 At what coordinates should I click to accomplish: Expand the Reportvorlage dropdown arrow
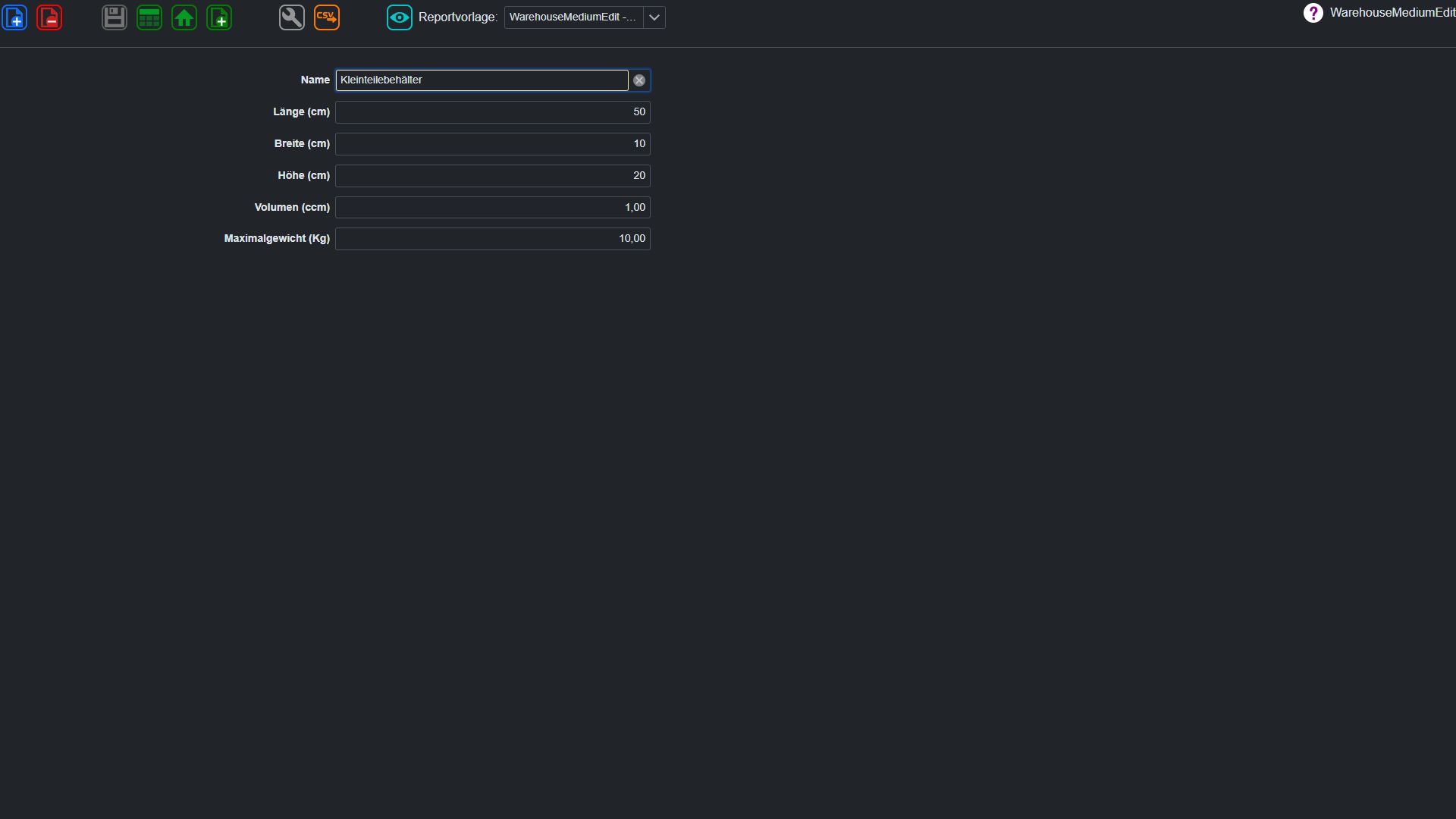[x=654, y=17]
